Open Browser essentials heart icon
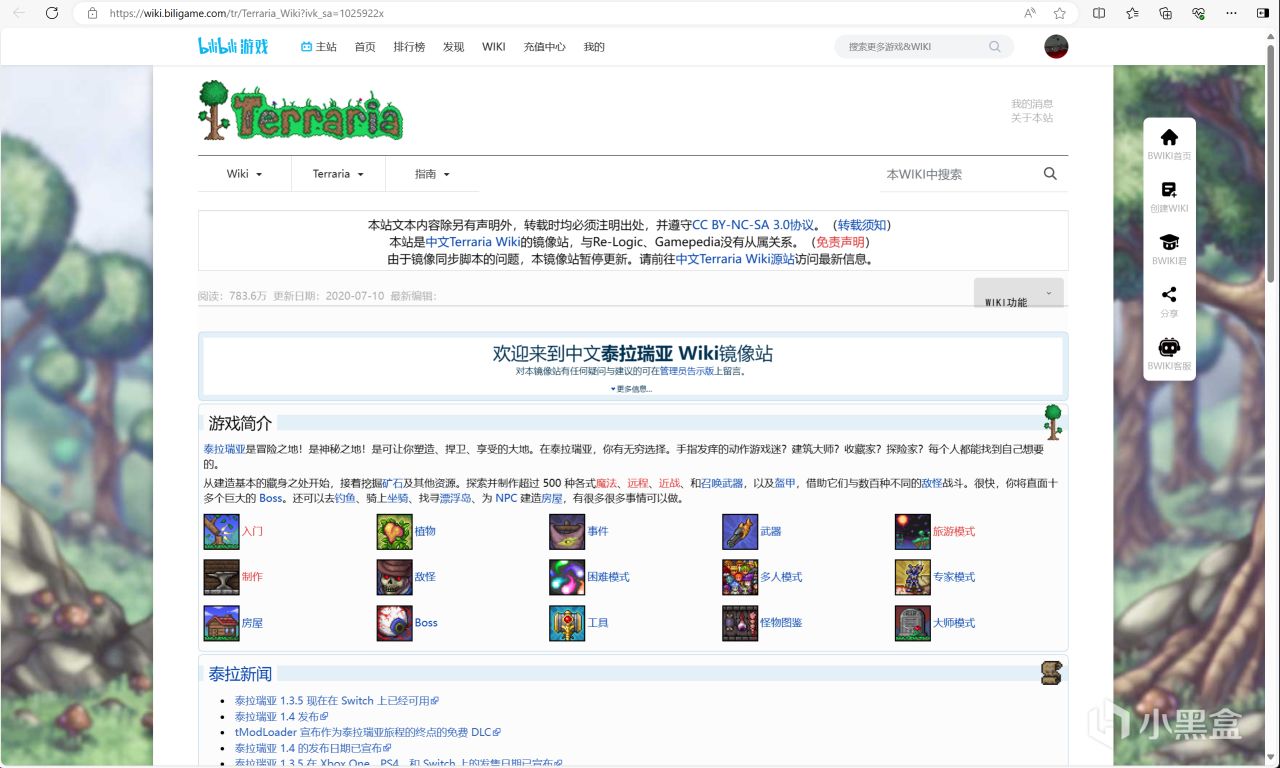The height and width of the screenshot is (768, 1280). (1198, 13)
